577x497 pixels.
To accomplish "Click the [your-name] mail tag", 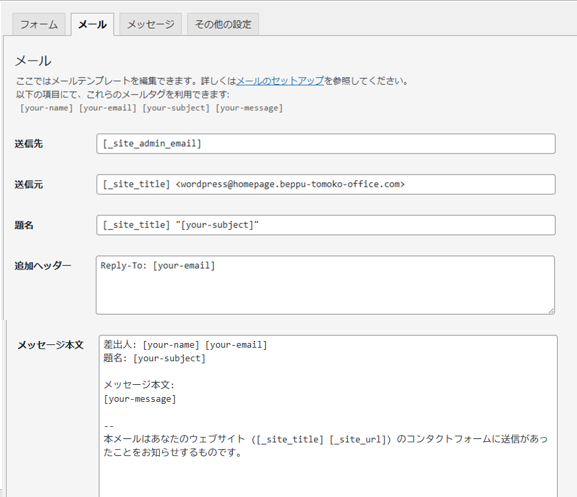I will click(x=46, y=108).
